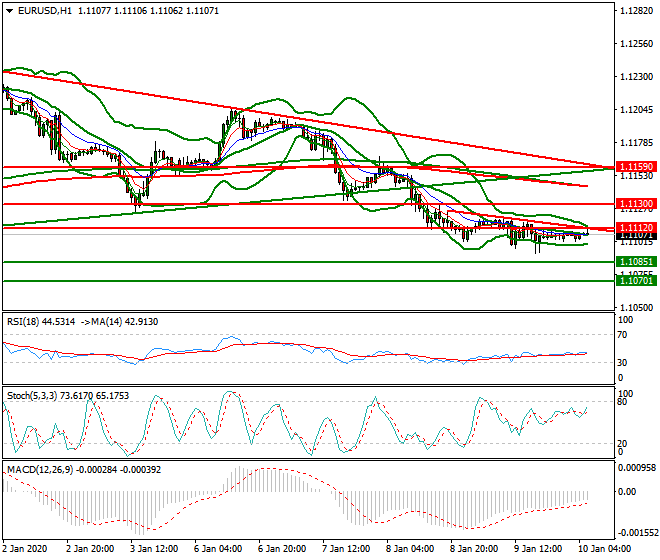Select the Stochastic 20 level scale label
Screen dimensions: 660x560
622,444
